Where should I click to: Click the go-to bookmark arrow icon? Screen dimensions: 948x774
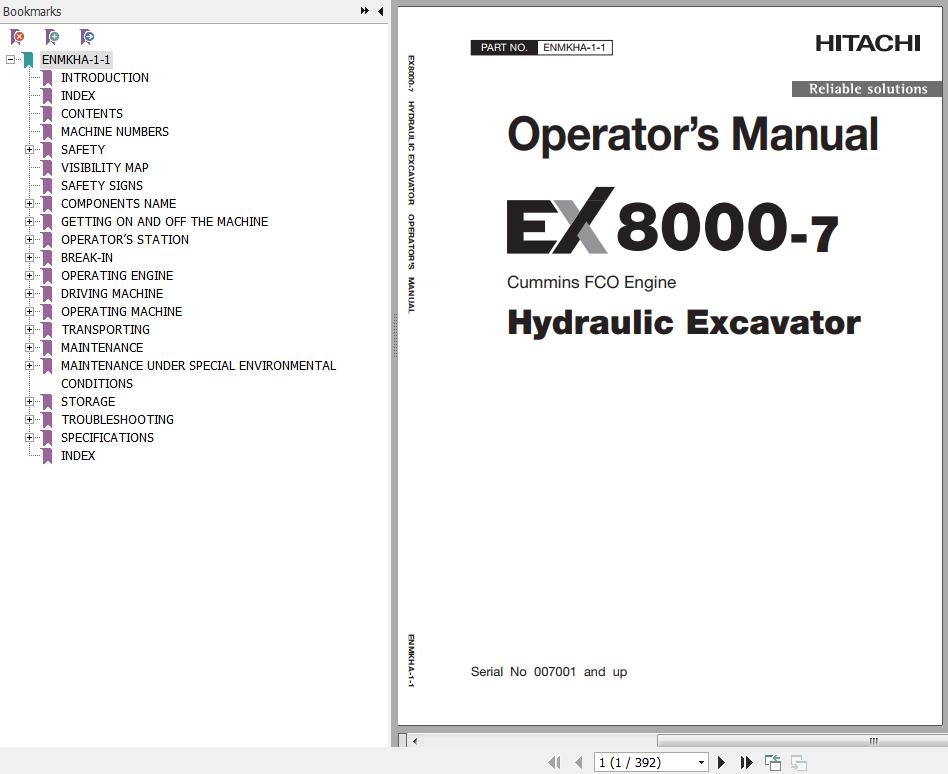point(87,37)
